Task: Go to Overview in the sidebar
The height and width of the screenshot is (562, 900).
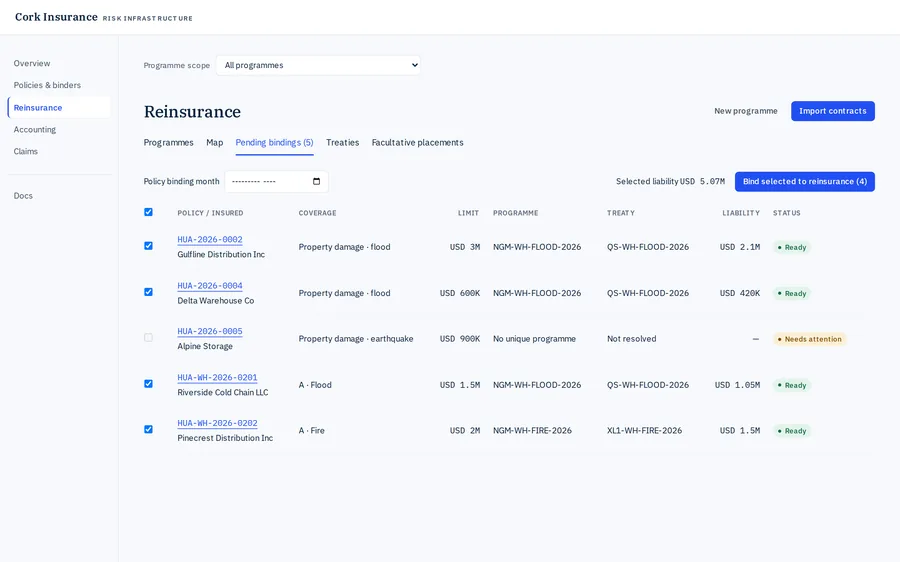Action: [32, 63]
